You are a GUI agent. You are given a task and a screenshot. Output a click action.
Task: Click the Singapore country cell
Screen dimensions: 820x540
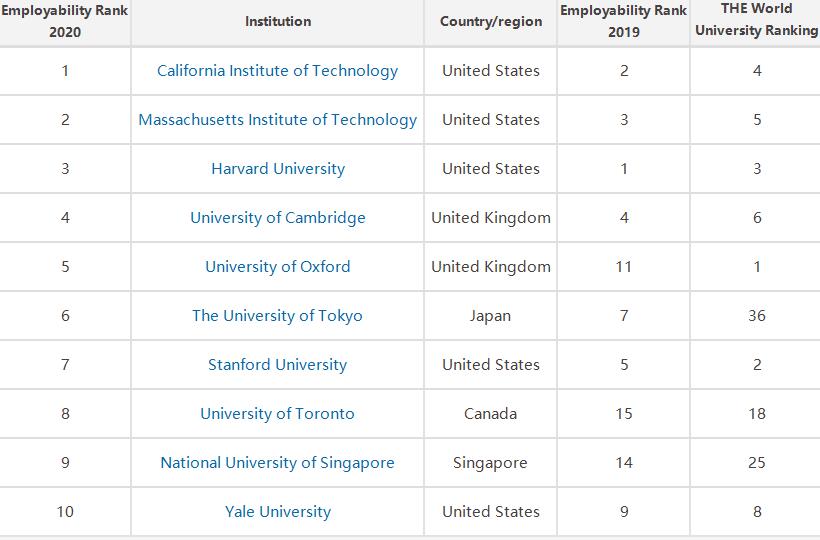click(x=490, y=463)
